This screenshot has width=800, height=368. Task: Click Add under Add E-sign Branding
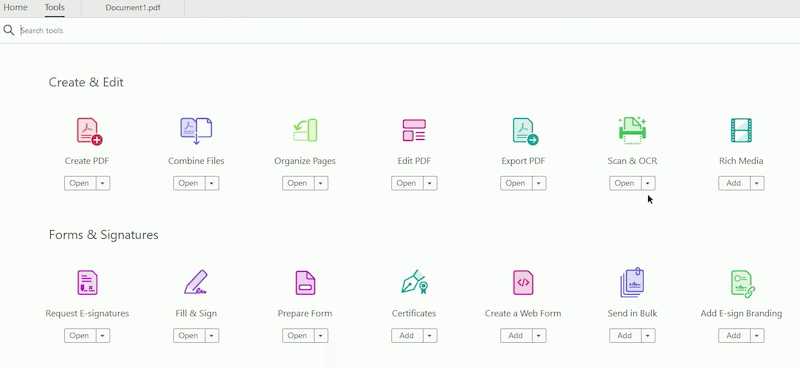point(734,336)
